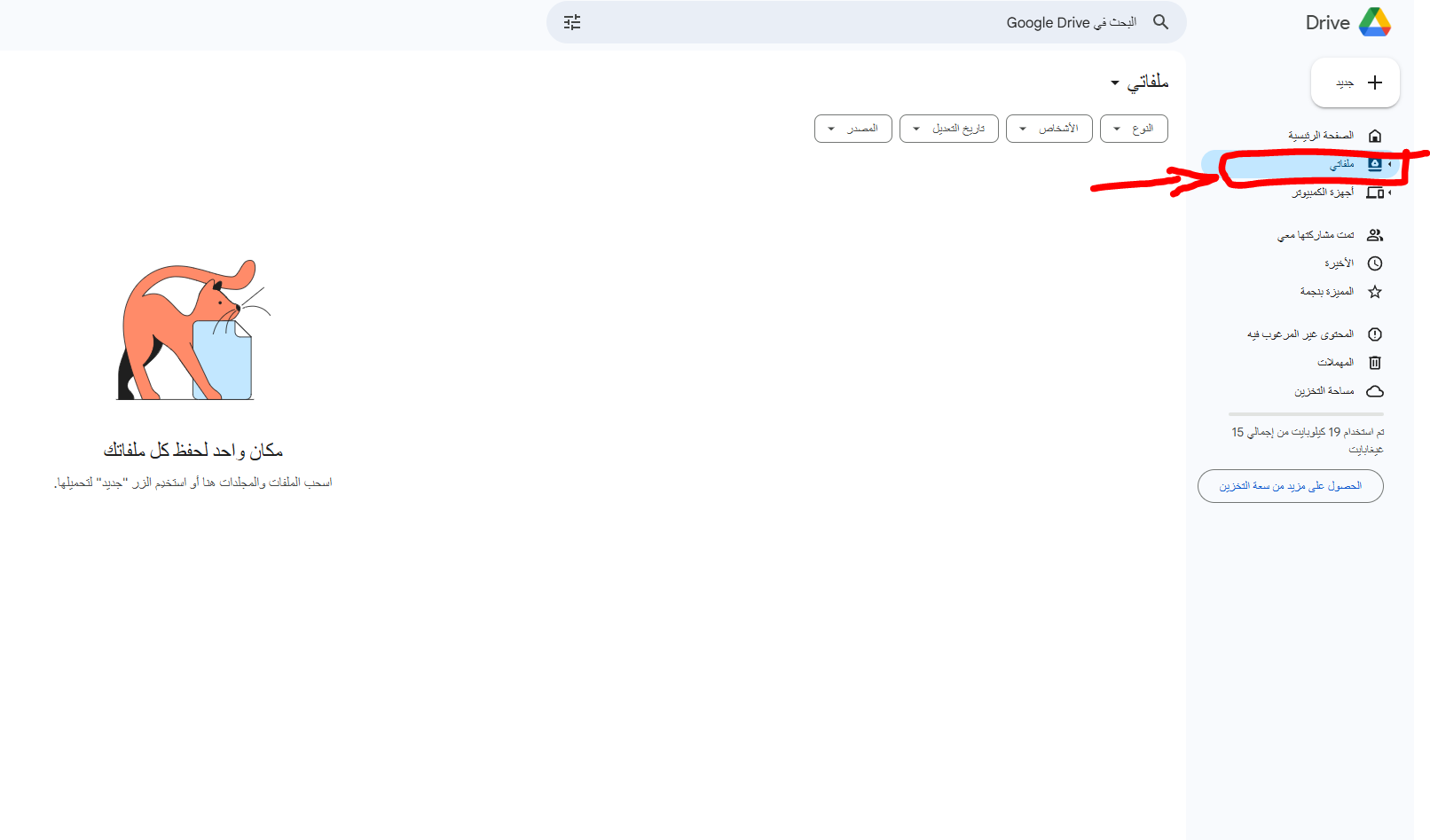Click the Starred star icon

click(1375, 291)
